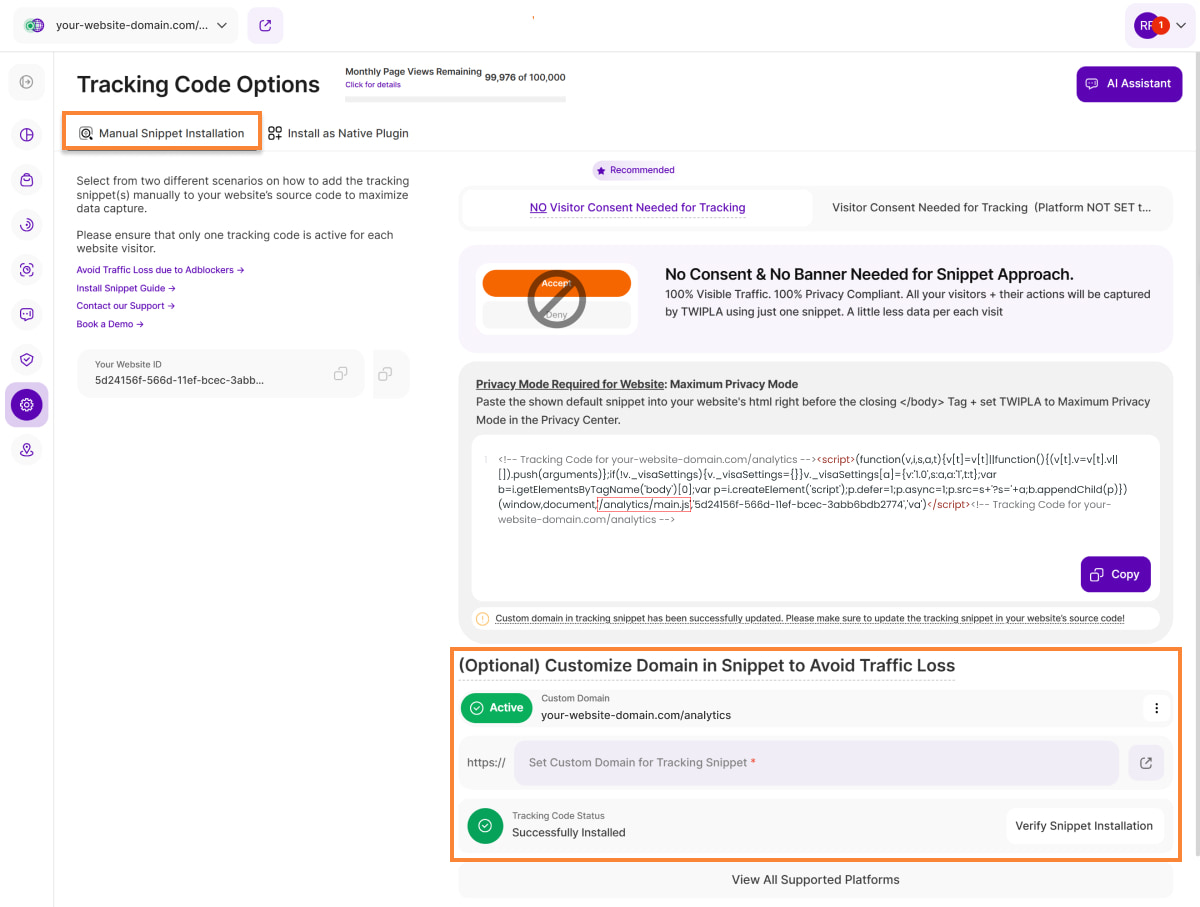The image size is (1200, 907).
Task: Select Visitor Consent Needed for Tracking option
Action: click(x=990, y=208)
